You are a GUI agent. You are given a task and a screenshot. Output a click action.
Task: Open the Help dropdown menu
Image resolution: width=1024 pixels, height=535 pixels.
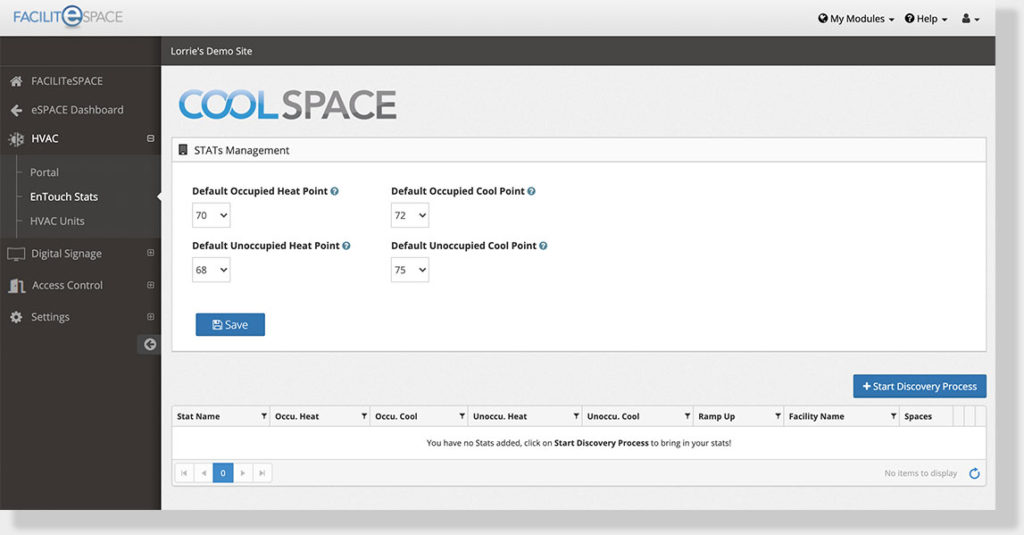(925, 19)
